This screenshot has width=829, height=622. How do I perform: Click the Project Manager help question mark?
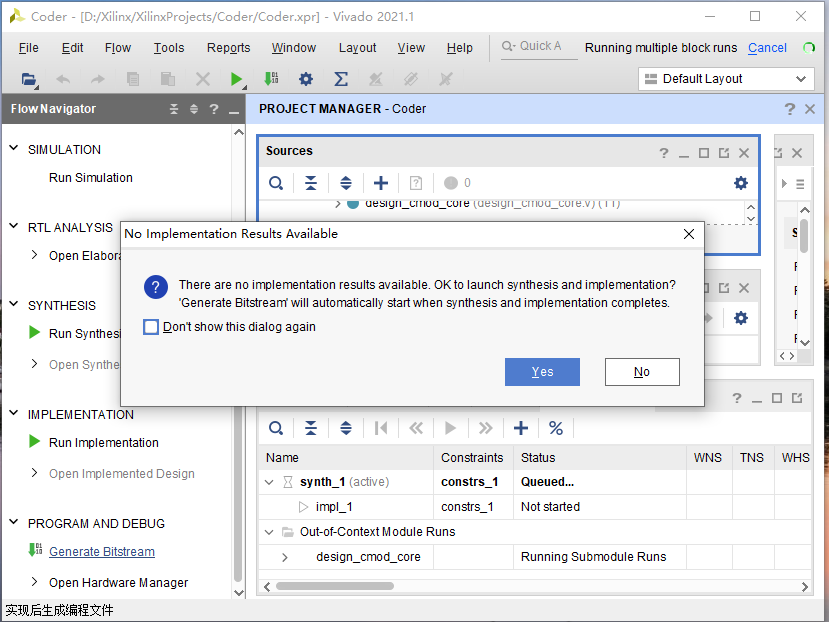pyautogui.click(x=789, y=109)
